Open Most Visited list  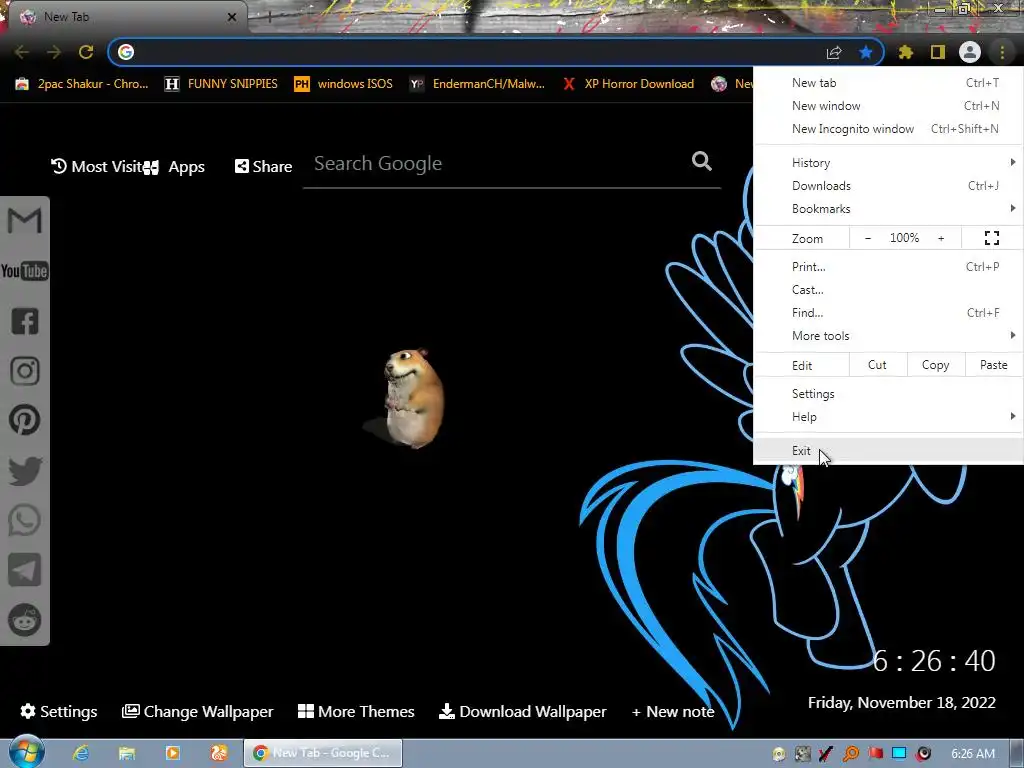click(x=97, y=167)
